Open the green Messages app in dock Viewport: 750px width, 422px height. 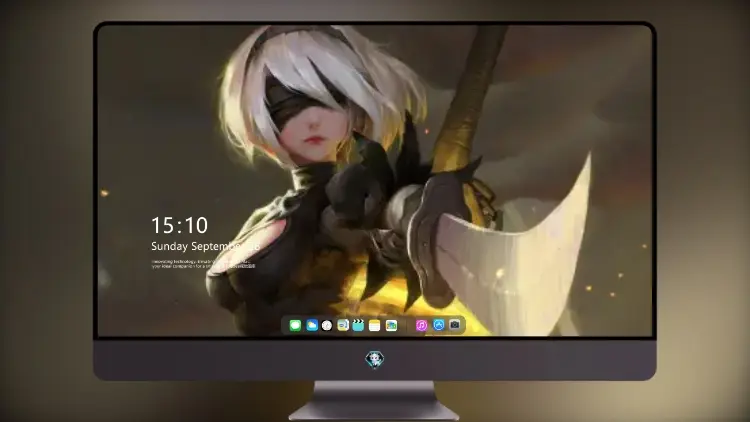point(295,325)
